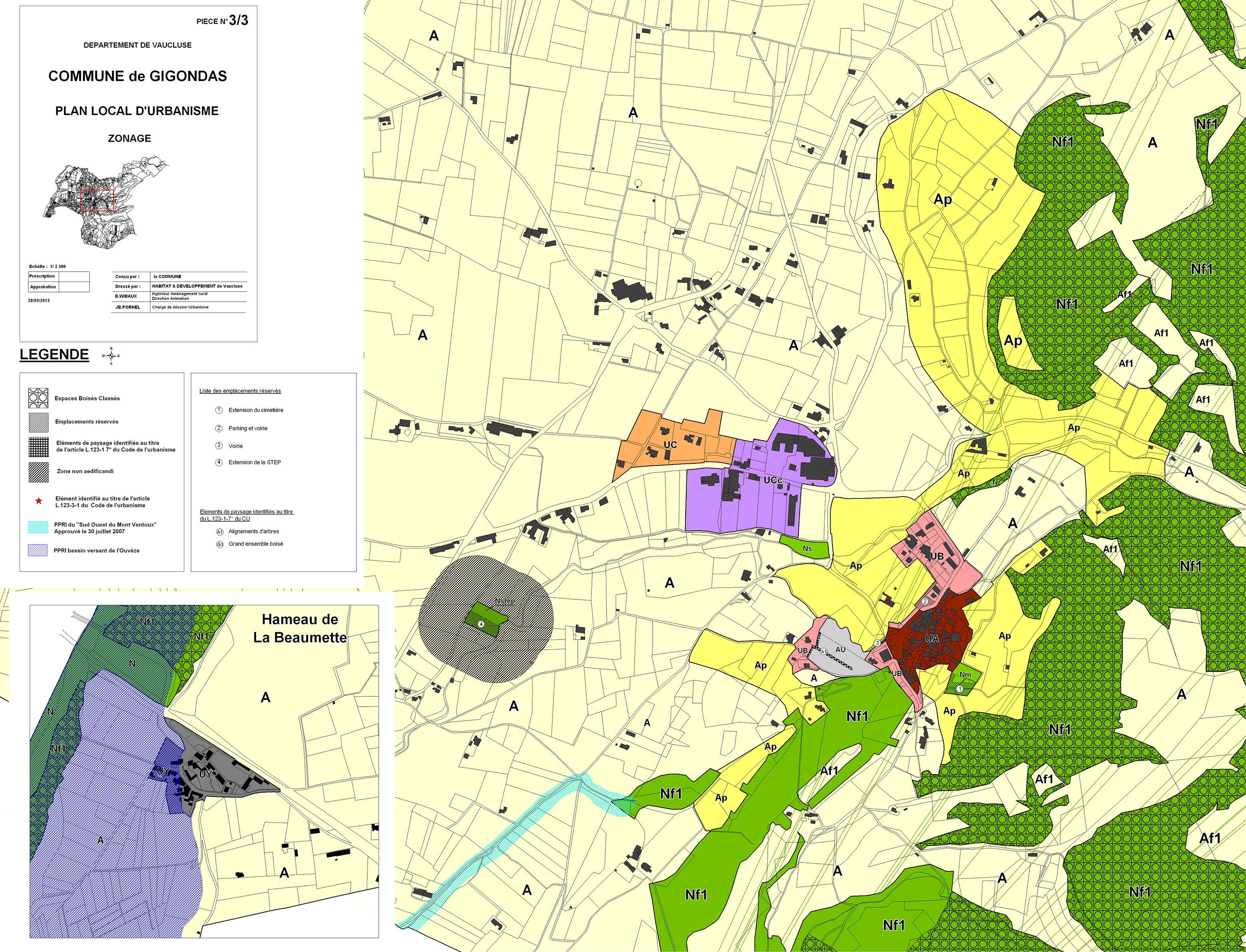This screenshot has height=952, width=1246.
Task: Click the circled 3 beside Voirie in the list
Action: point(219,445)
